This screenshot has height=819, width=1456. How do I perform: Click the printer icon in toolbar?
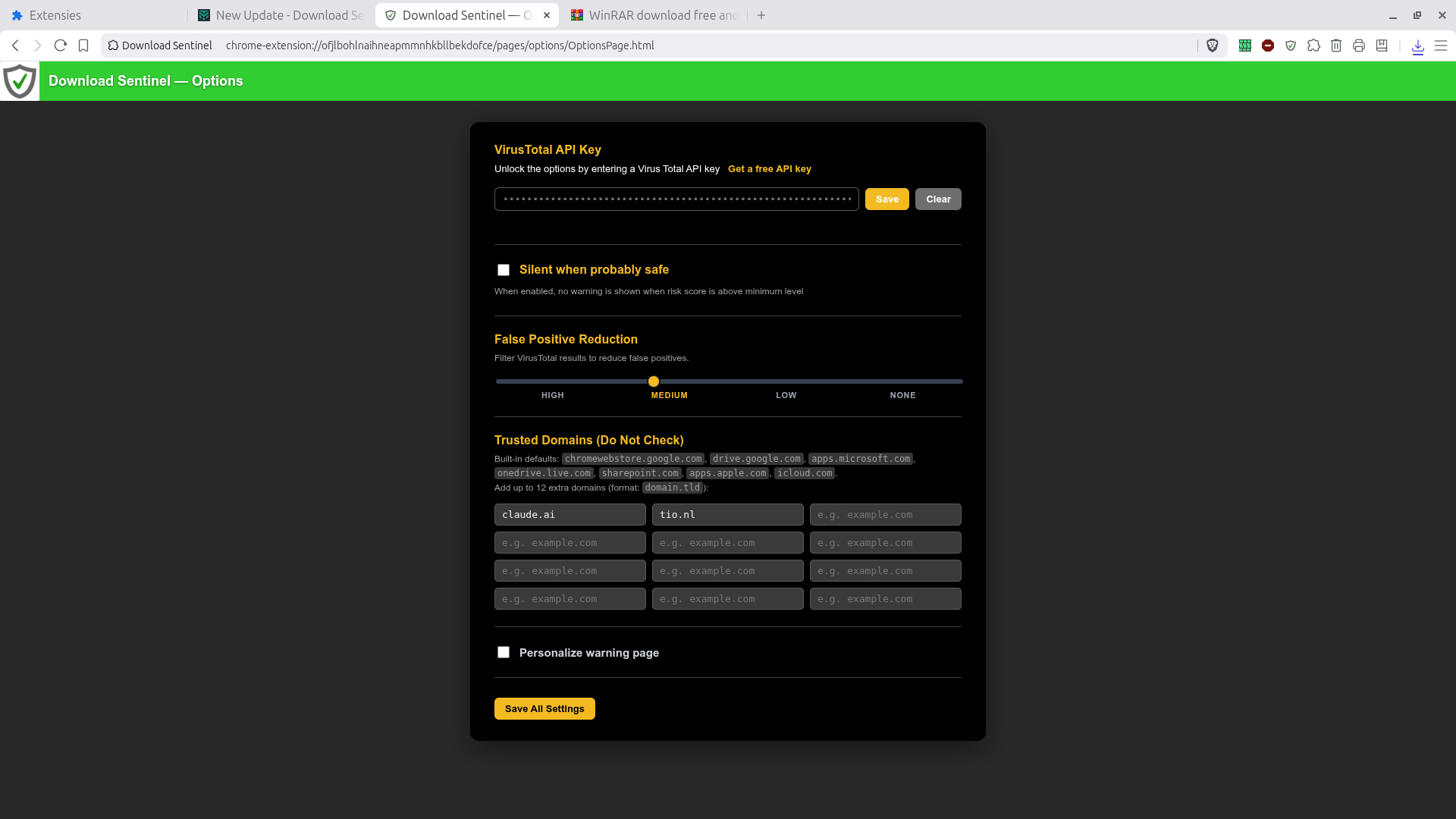1359,45
